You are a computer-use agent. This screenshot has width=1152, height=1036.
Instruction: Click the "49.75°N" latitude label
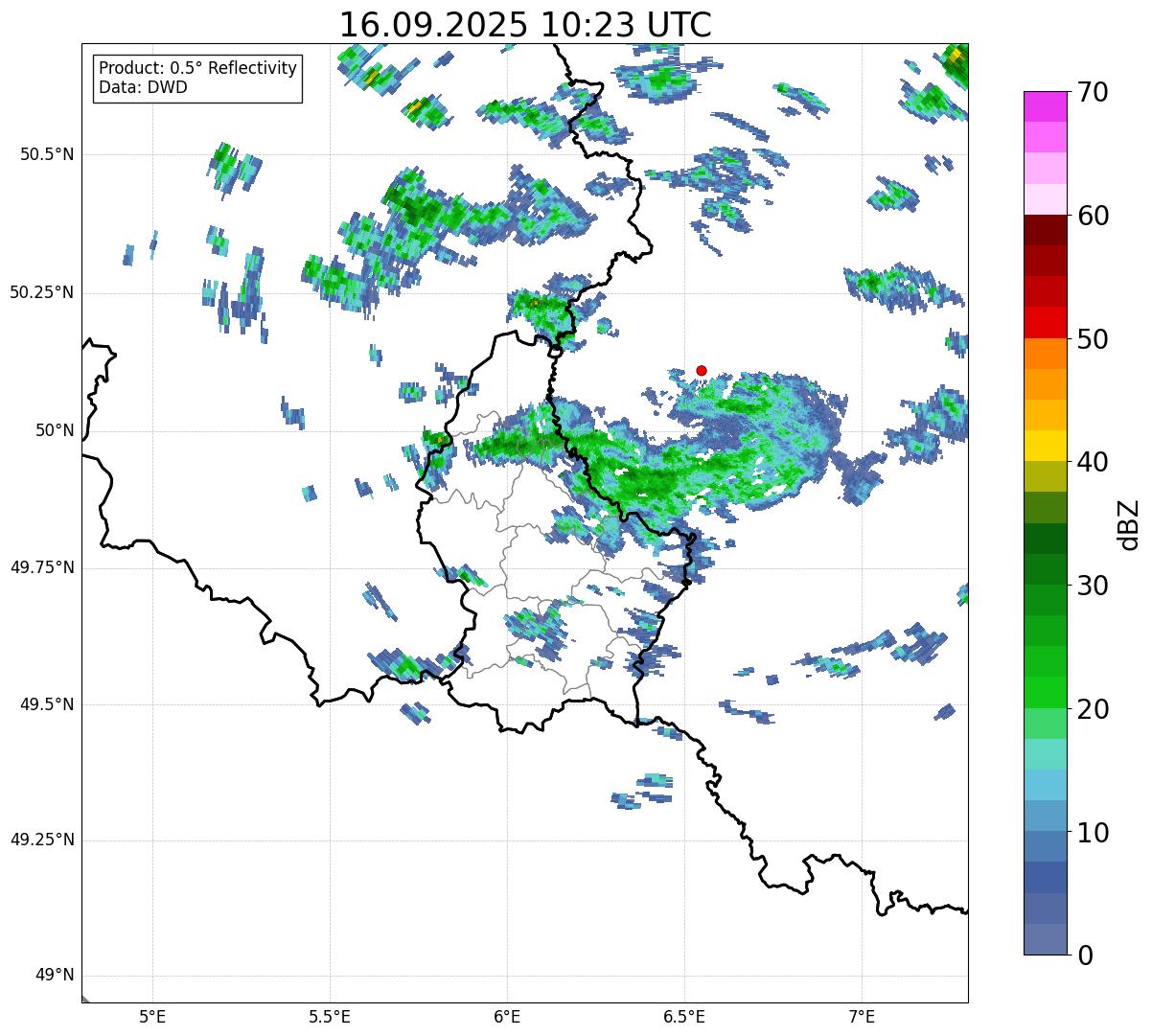[x=42, y=567]
